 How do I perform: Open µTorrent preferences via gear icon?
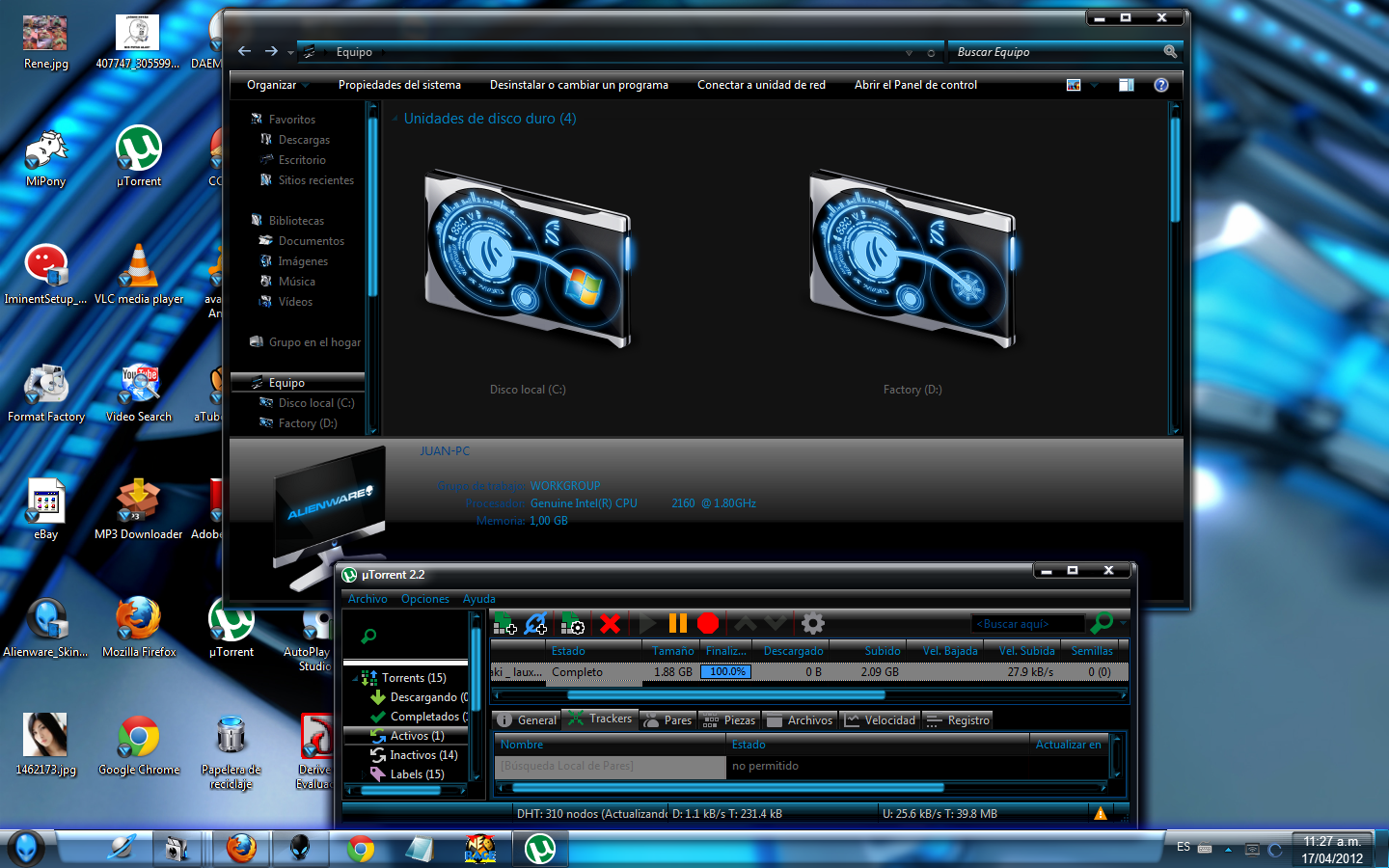[812, 624]
